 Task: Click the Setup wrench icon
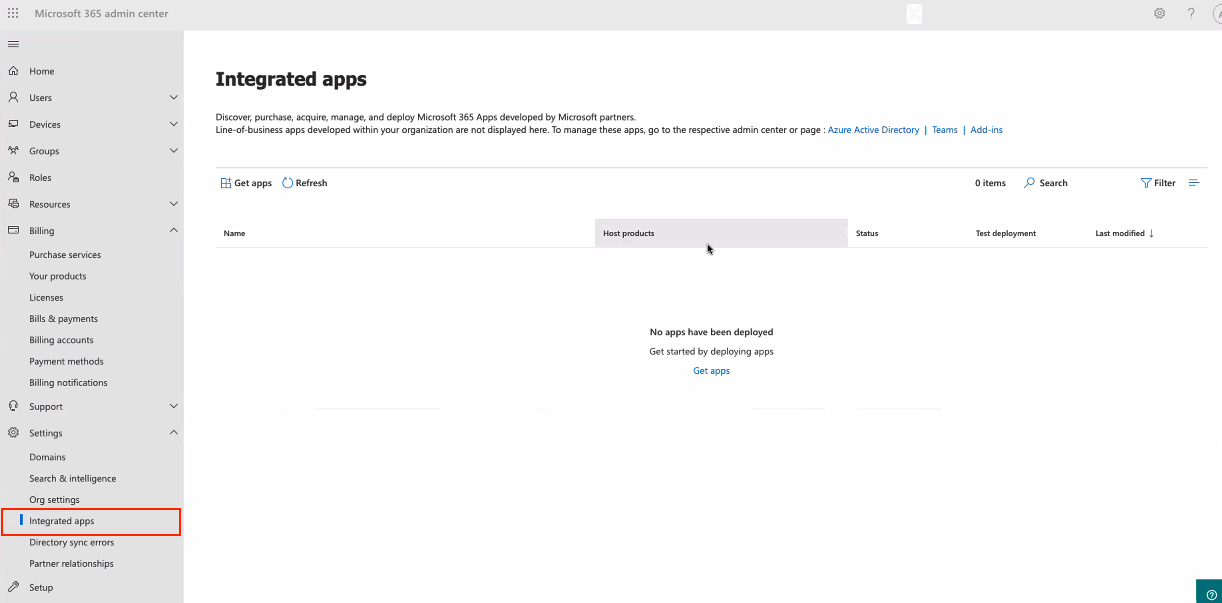click(x=13, y=587)
